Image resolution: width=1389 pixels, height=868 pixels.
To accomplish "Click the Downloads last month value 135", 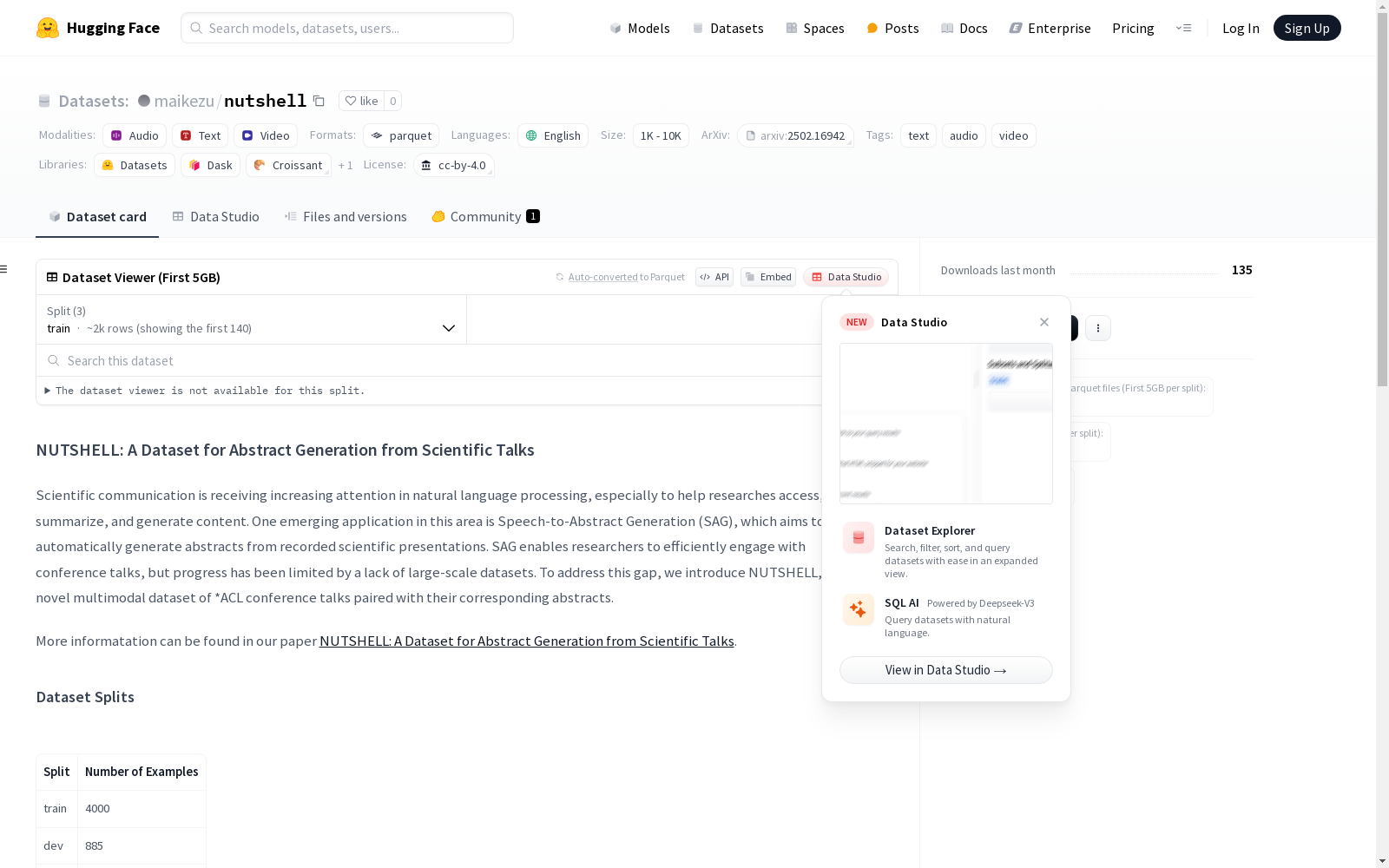I will pyautogui.click(x=1242, y=270).
